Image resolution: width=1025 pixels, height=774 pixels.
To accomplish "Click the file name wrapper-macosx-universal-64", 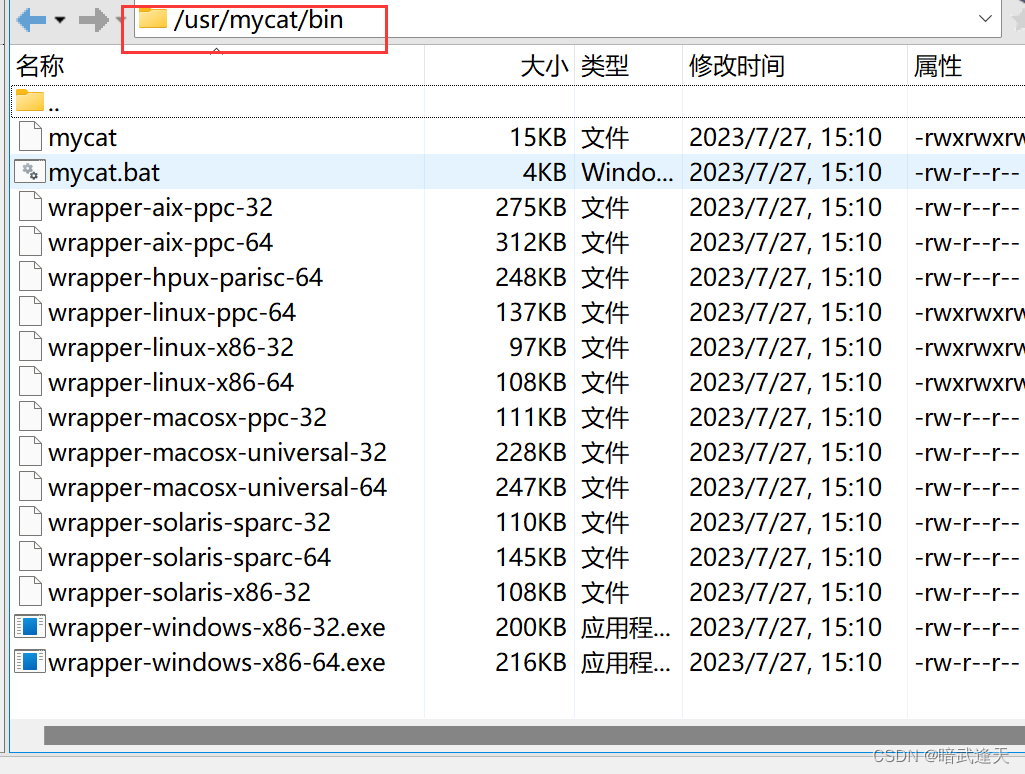I will (x=218, y=488).
